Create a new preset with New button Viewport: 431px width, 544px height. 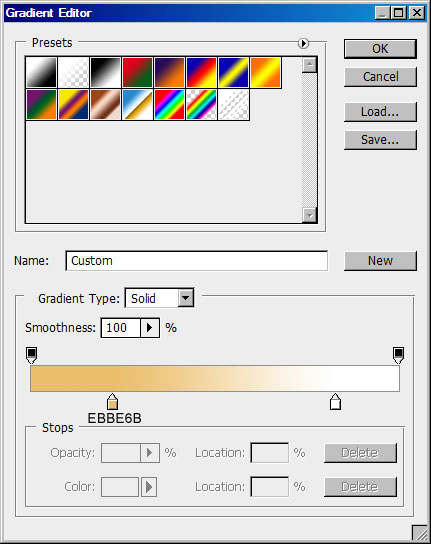pyautogui.click(x=380, y=261)
